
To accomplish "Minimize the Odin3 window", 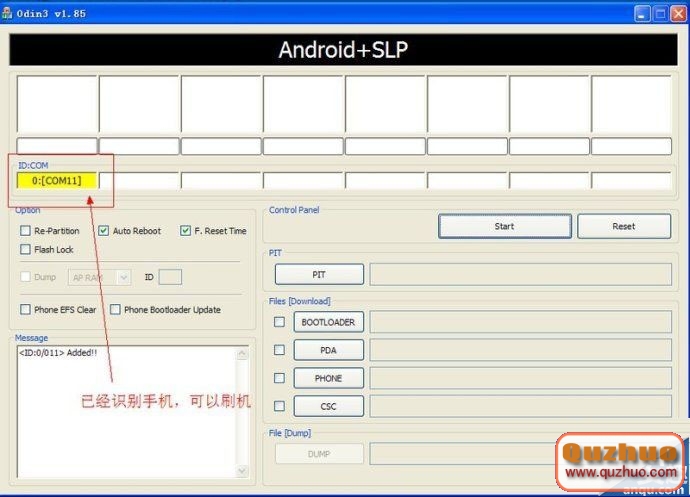I will click(x=642, y=14).
